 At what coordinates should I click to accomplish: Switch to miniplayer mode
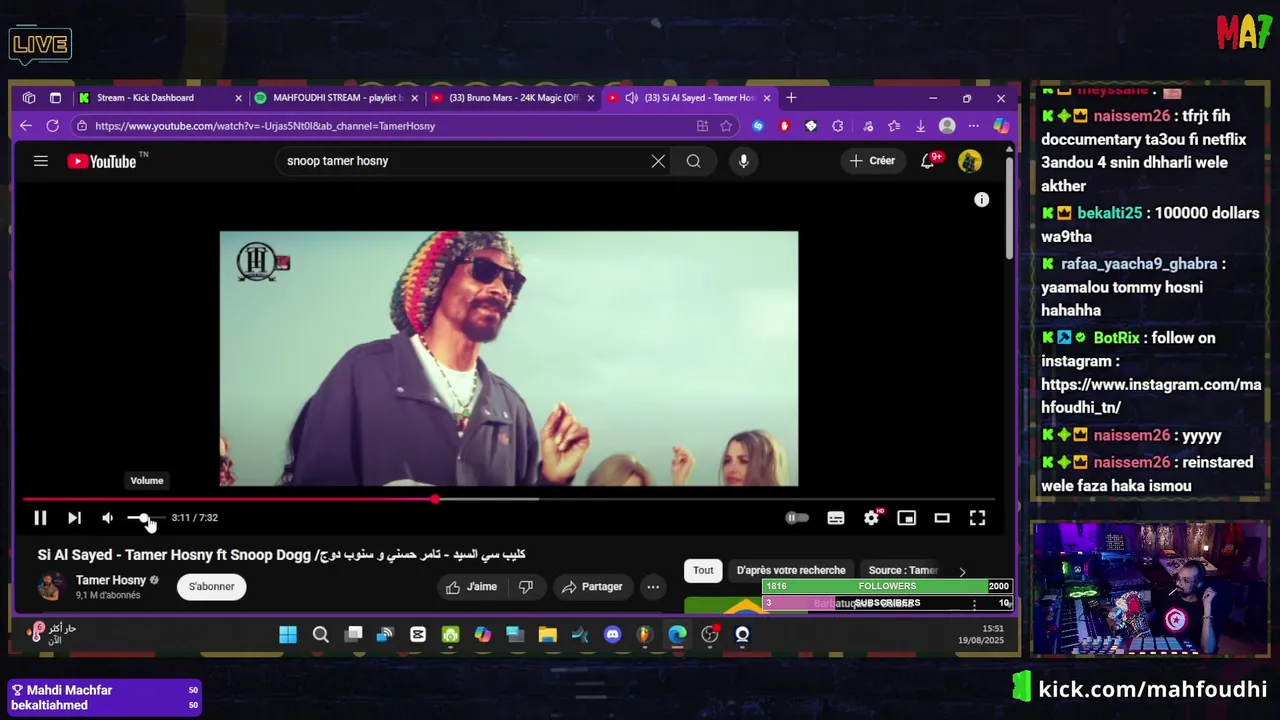[x=907, y=518]
